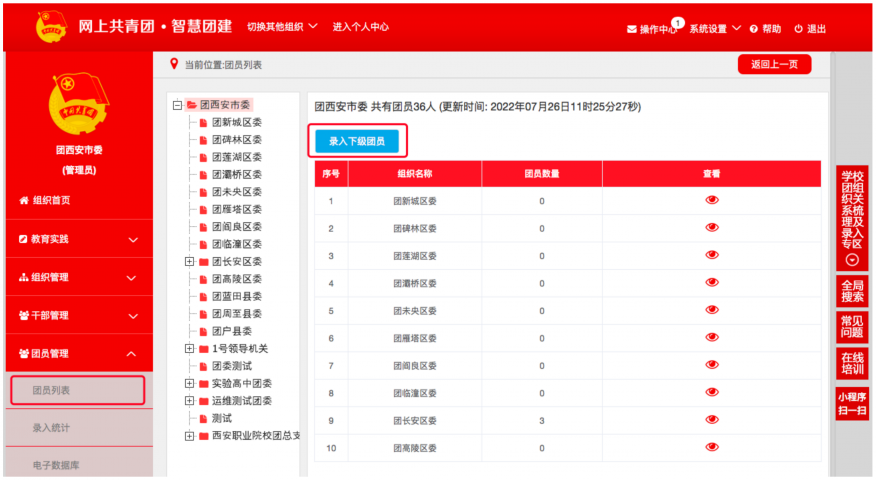Click the 录入下级团员 button
Image resolution: width=876 pixels, height=480 pixels.
pos(356,142)
